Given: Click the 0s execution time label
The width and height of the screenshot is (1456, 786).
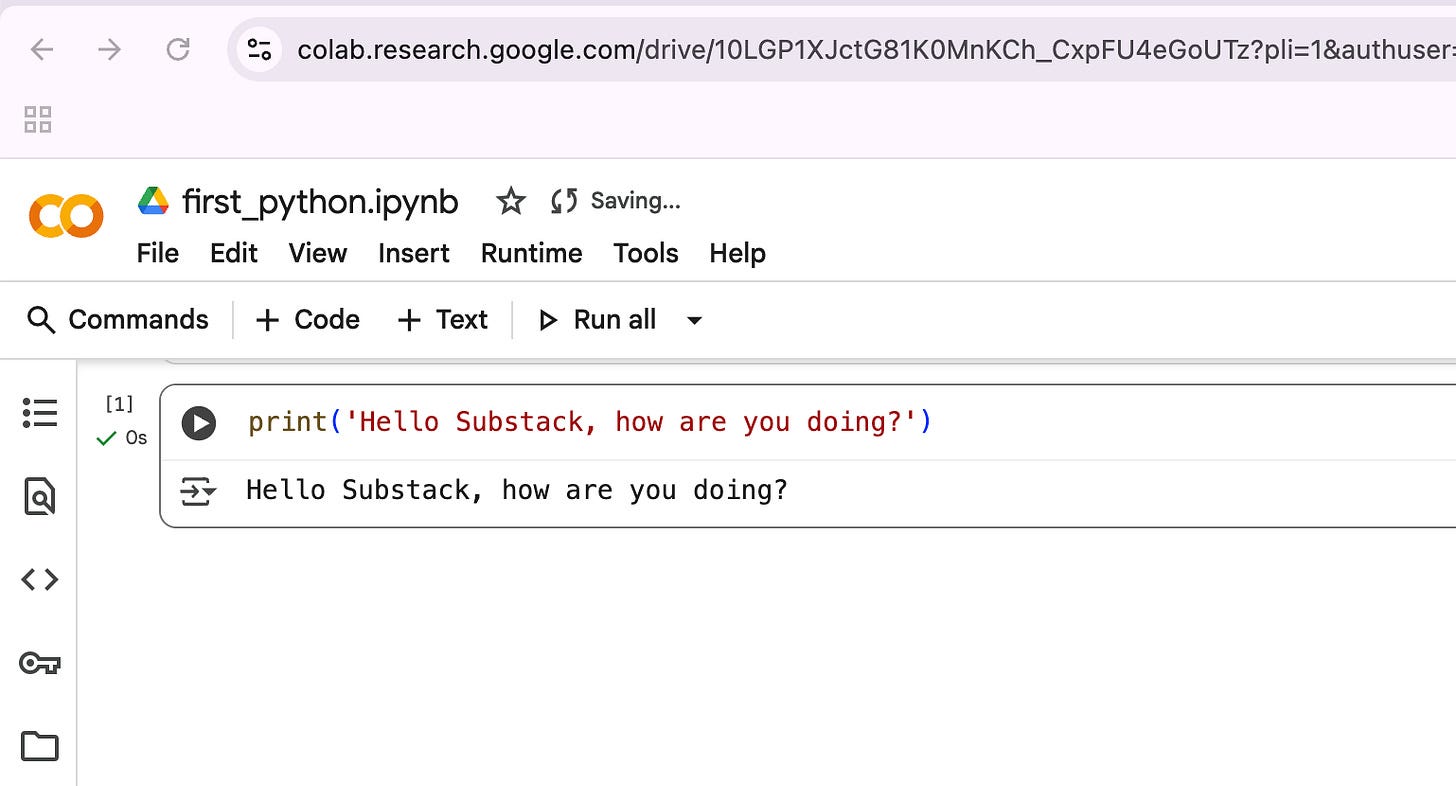Looking at the screenshot, I should click(136, 438).
